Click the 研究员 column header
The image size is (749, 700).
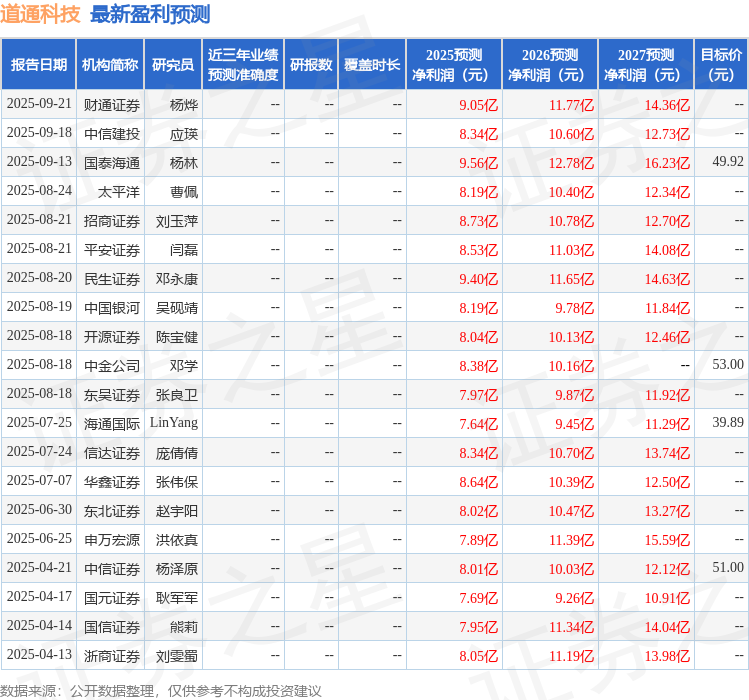pyautogui.click(x=173, y=65)
